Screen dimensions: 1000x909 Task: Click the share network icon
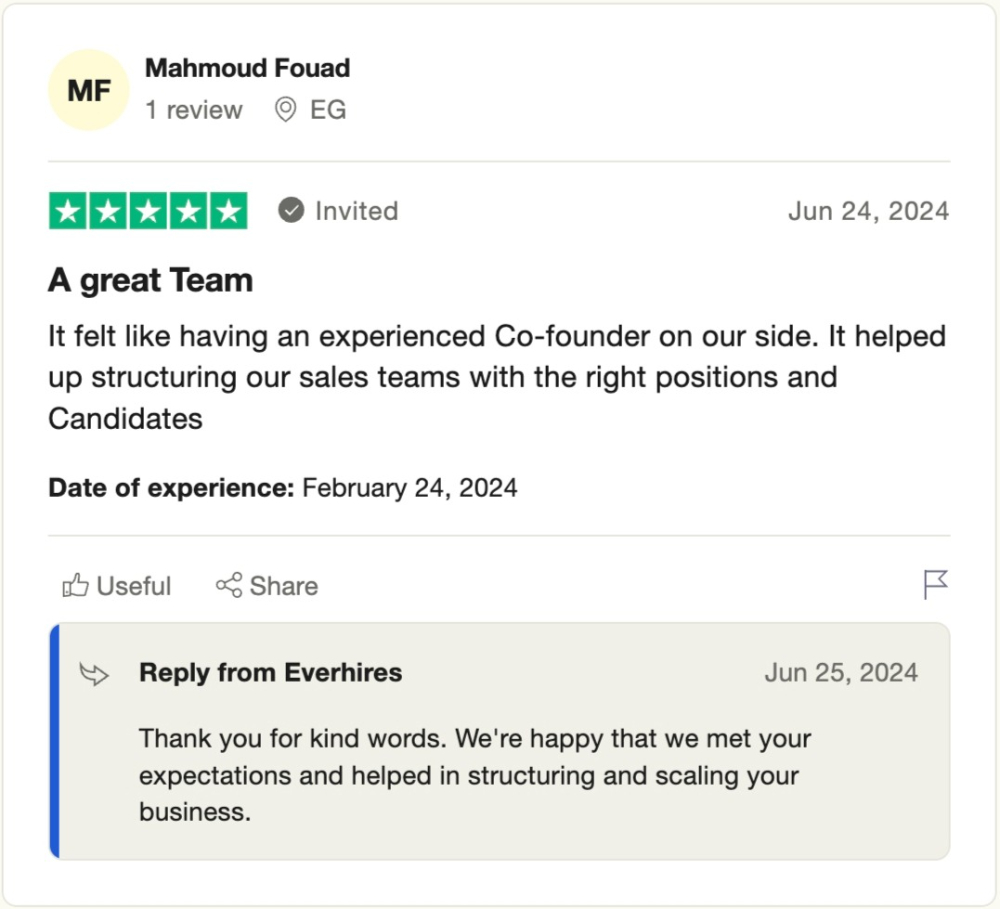coord(229,586)
